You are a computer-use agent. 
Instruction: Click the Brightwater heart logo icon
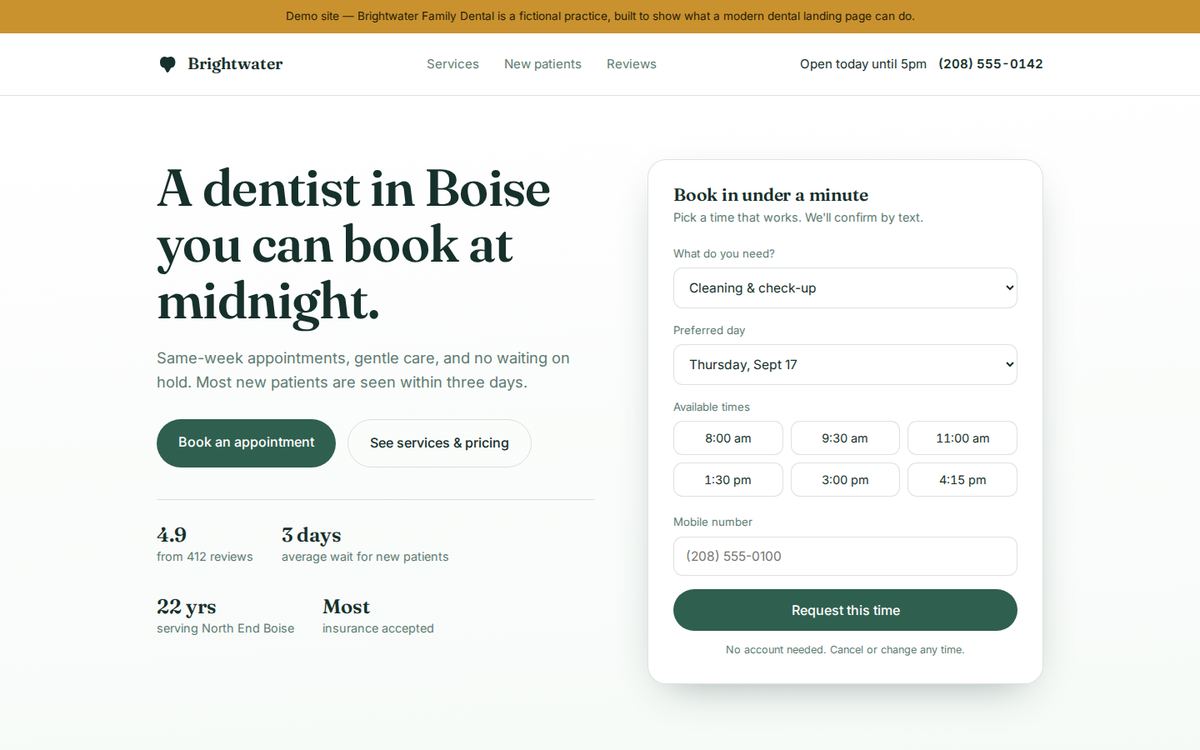(x=168, y=64)
